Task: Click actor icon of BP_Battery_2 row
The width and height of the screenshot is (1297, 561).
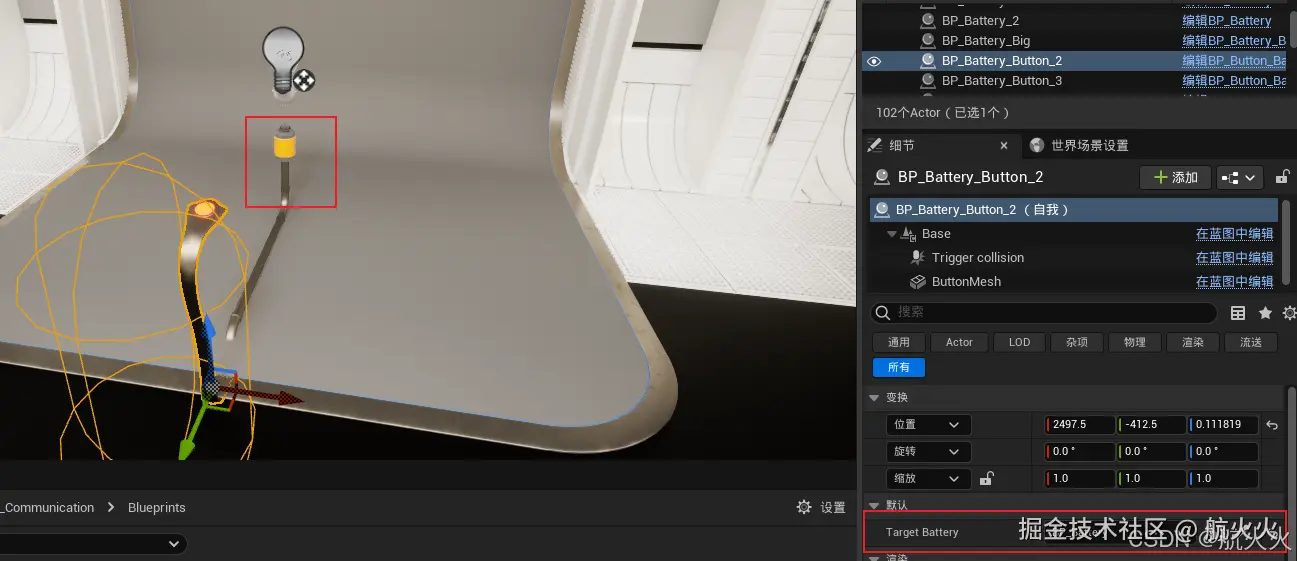Action: 928,20
